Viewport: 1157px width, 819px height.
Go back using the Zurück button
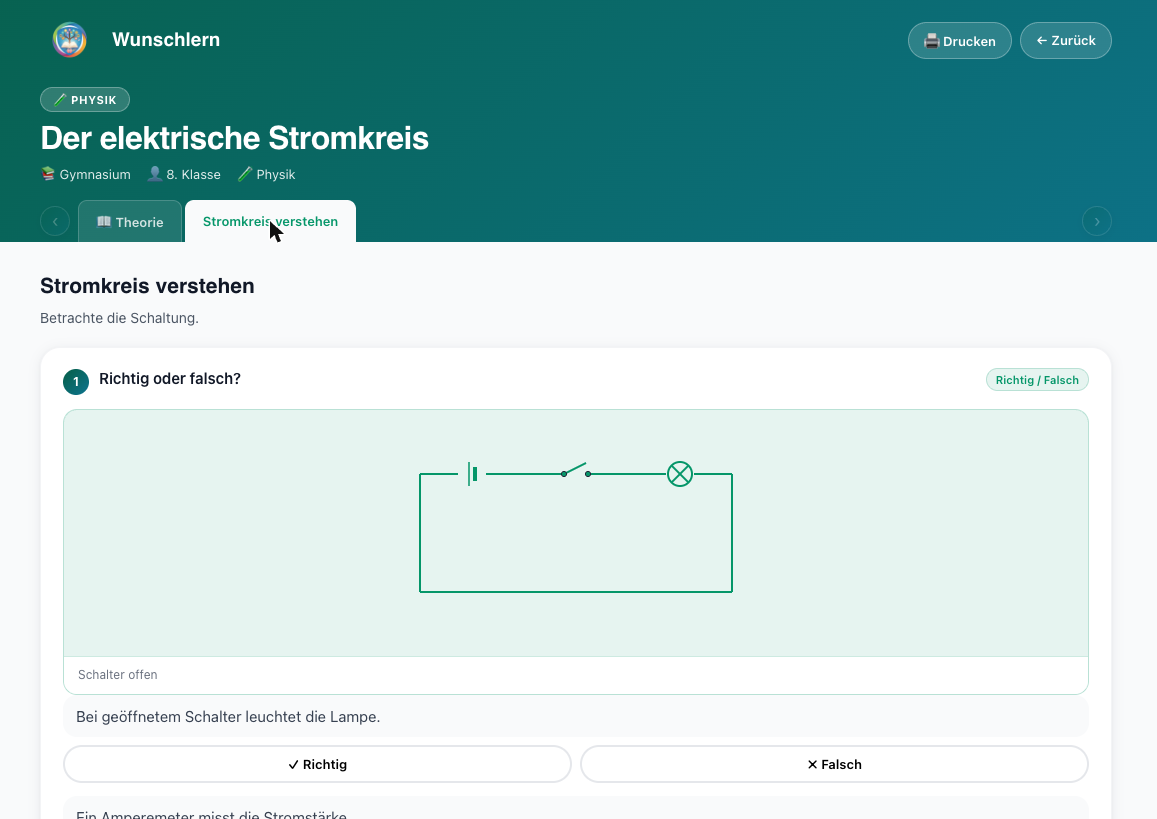[x=1066, y=41]
